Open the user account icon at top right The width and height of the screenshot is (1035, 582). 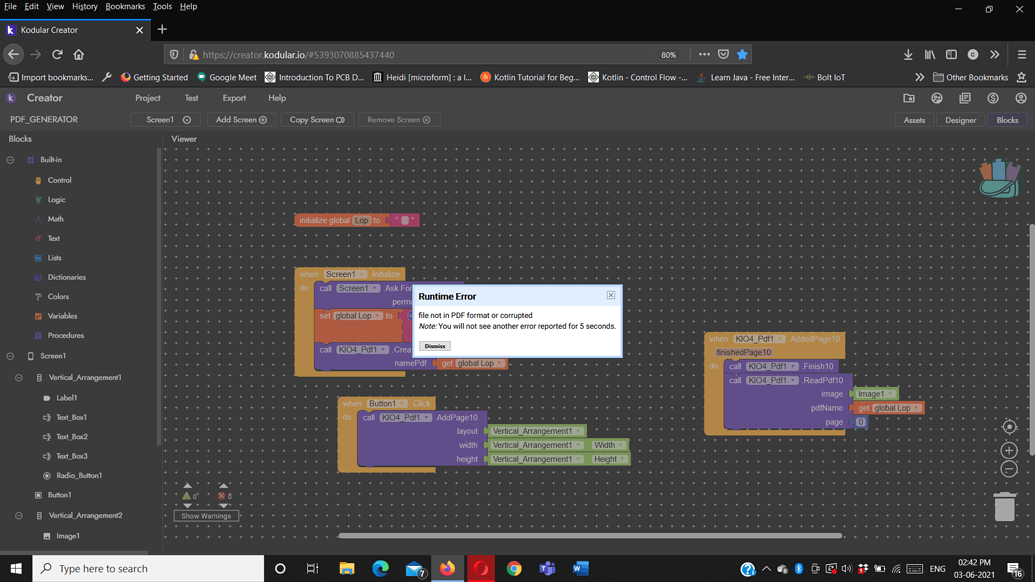pyautogui.click(x=1022, y=97)
